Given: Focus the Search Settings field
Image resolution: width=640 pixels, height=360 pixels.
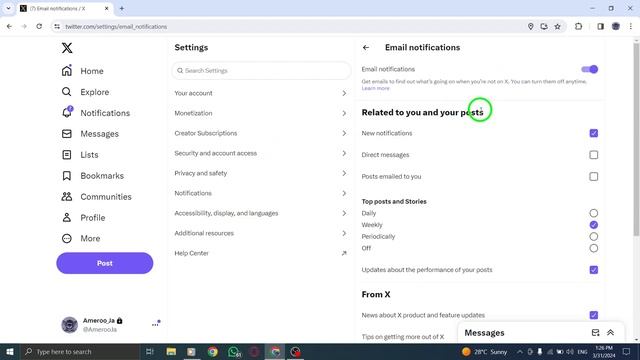Looking at the screenshot, I should tap(261, 71).
